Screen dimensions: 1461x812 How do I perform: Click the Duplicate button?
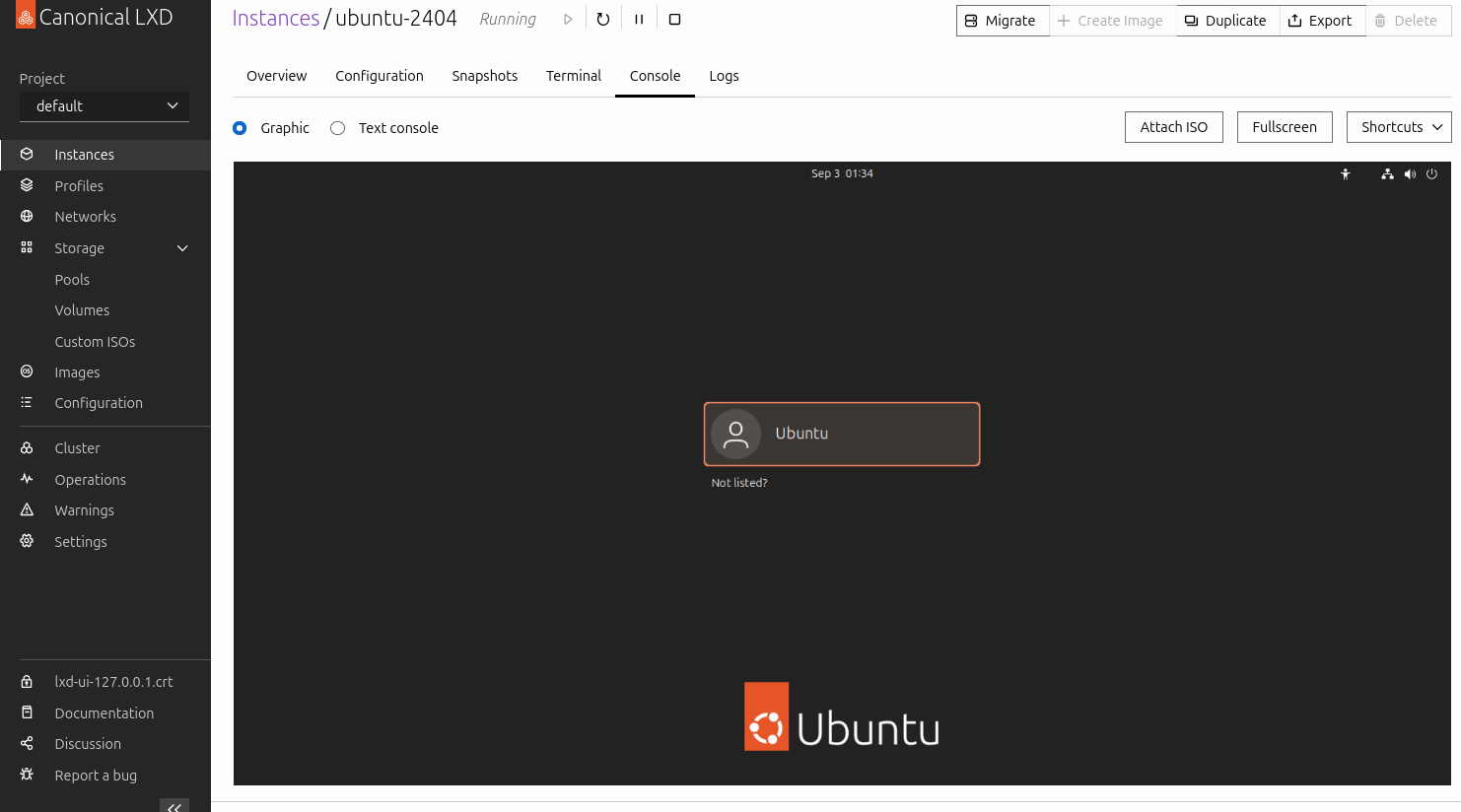[x=1227, y=21]
